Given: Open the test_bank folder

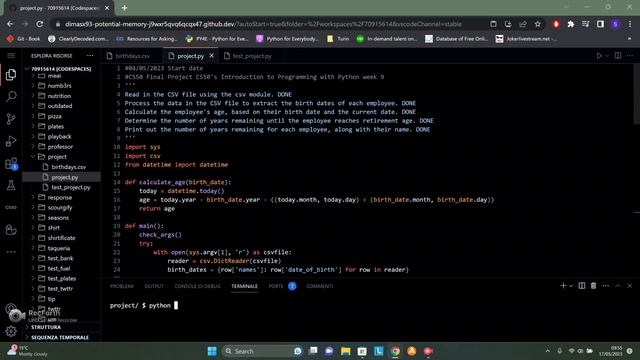Looking at the screenshot, I should (61, 258).
